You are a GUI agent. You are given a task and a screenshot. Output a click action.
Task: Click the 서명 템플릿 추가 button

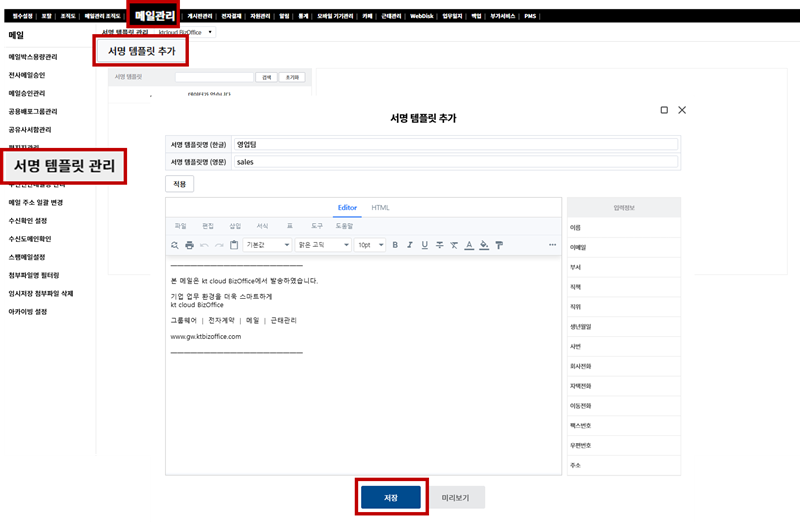(x=141, y=51)
